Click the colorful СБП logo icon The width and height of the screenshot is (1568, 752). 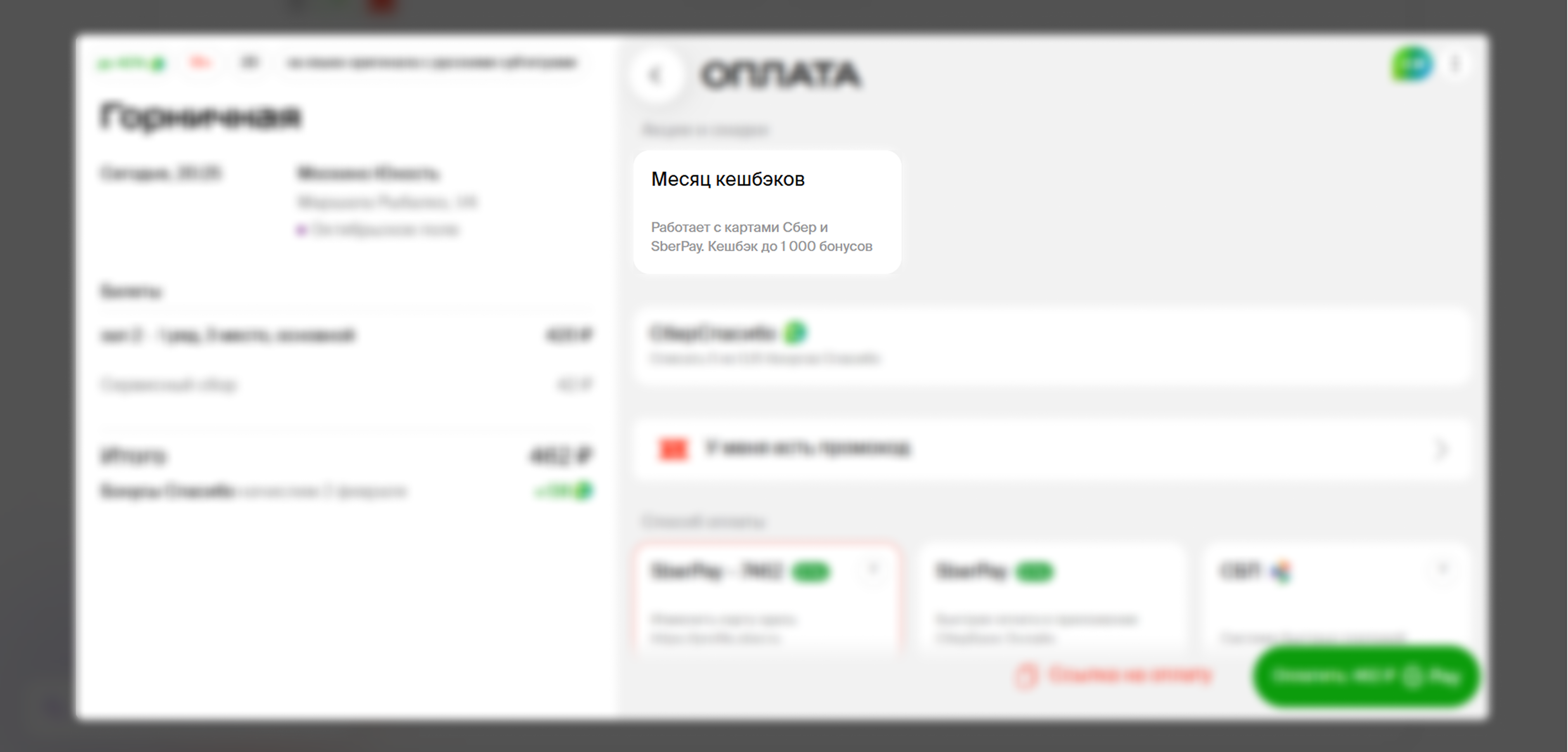(1281, 571)
